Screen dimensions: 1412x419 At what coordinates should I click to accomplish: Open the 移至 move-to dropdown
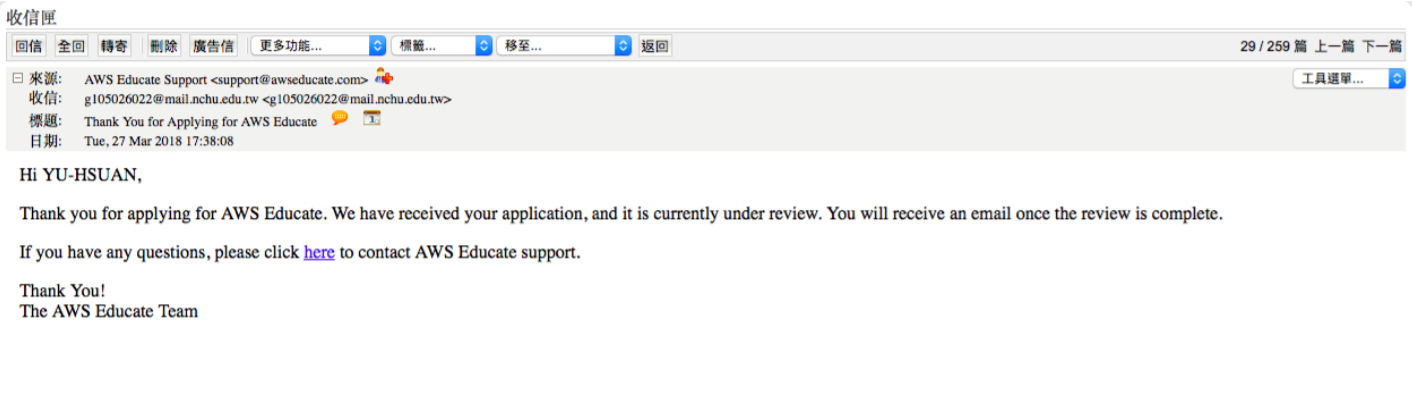coord(564,46)
